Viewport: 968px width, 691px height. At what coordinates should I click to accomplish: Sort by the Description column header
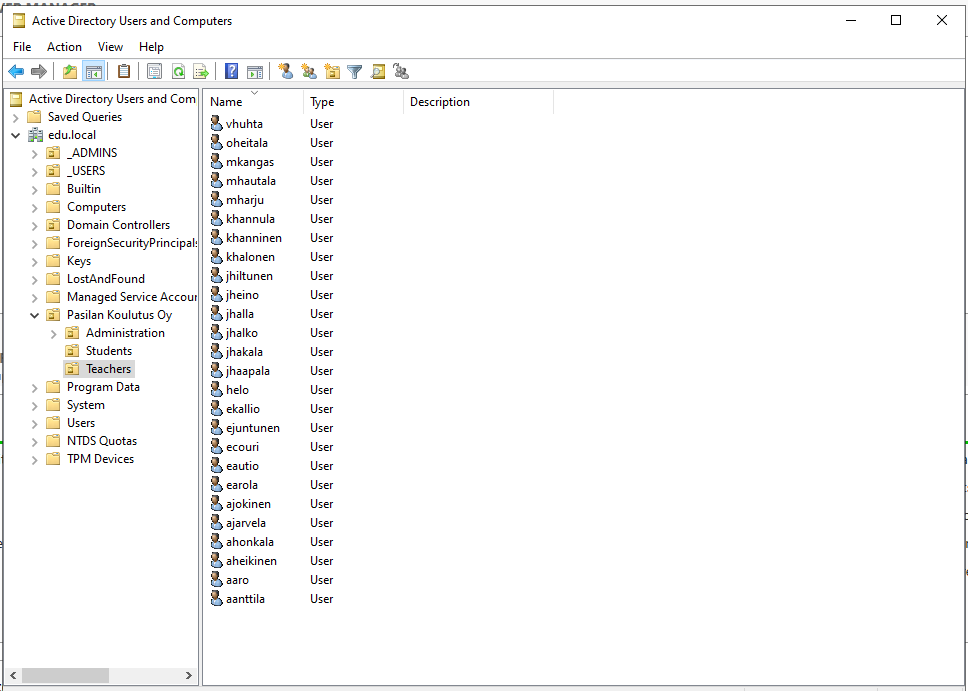478,102
